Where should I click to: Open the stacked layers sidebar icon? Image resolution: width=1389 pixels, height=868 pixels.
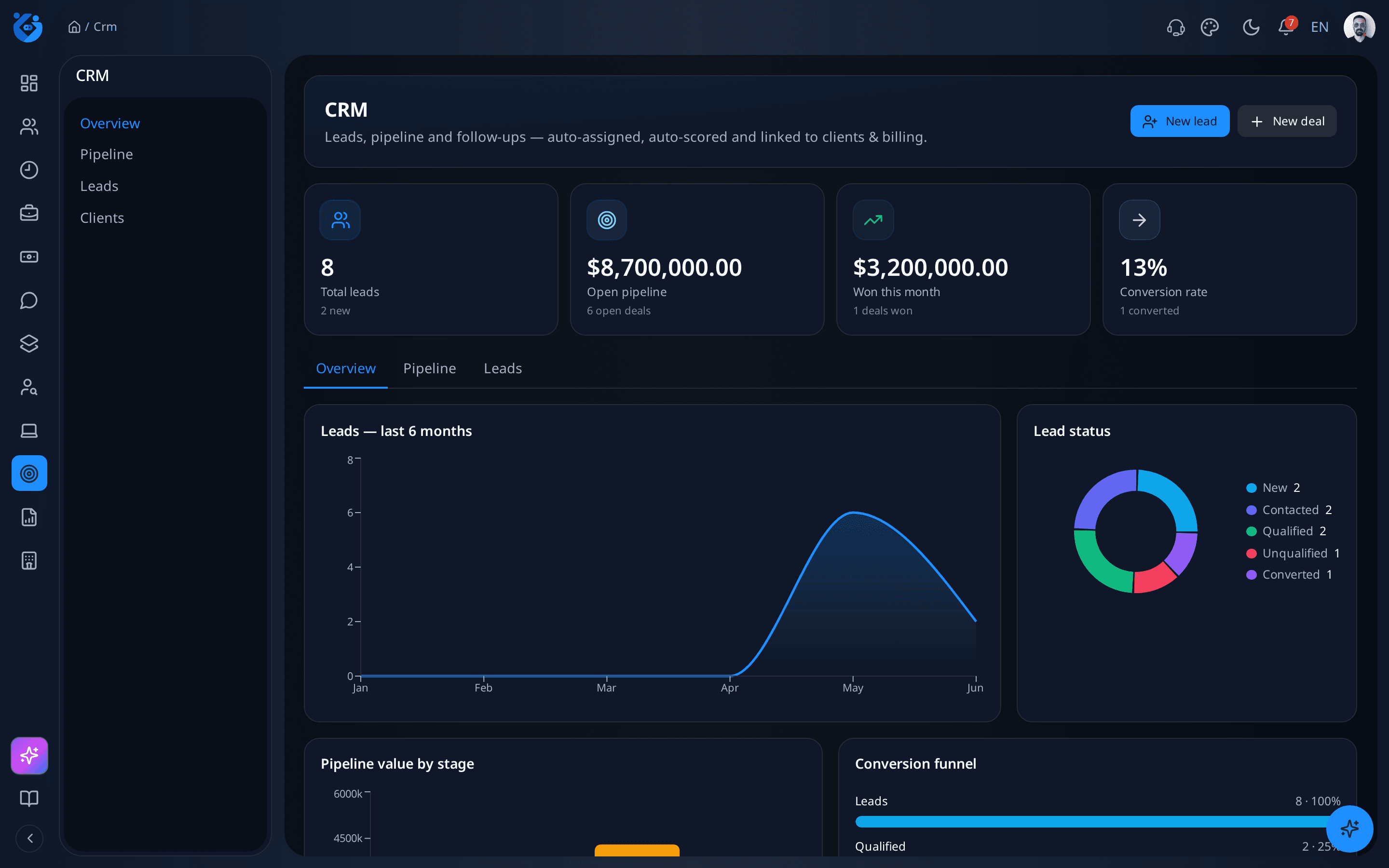(x=29, y=343)
